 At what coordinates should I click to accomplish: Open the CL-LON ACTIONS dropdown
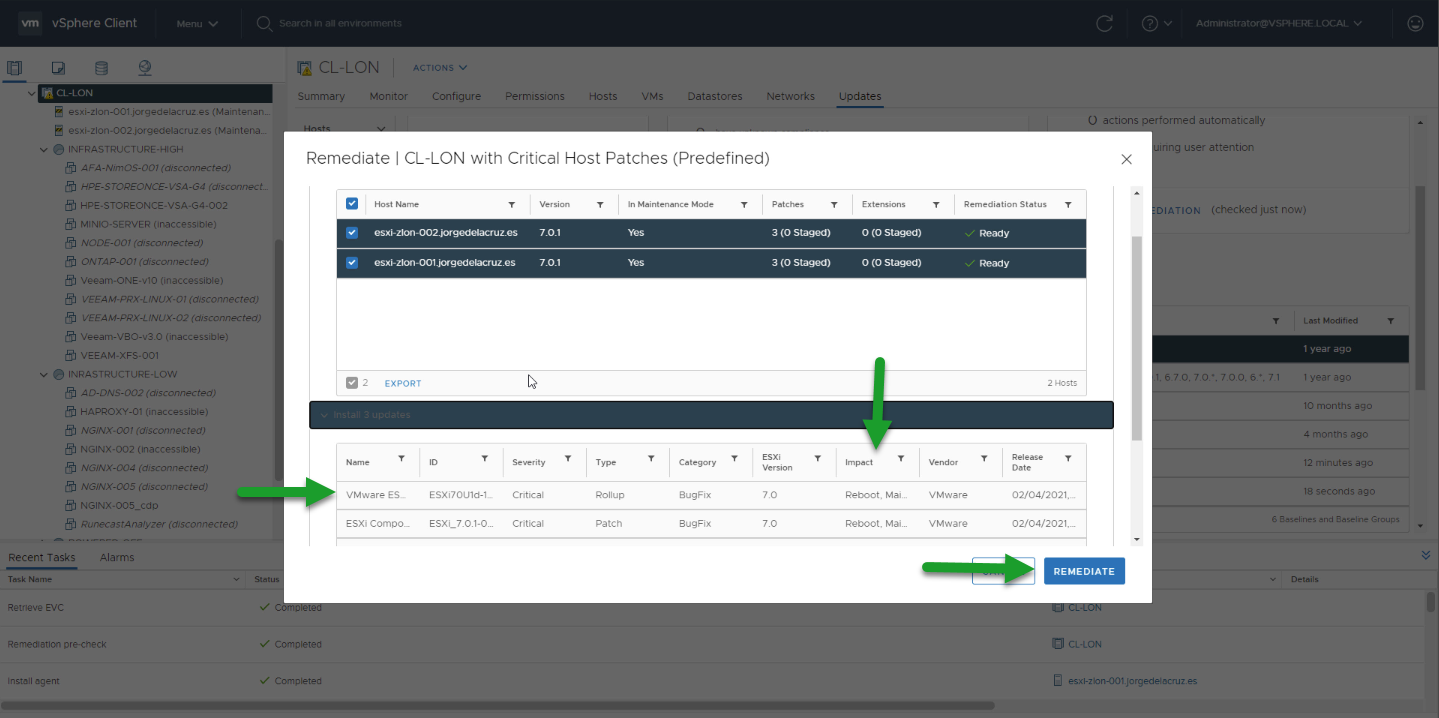tap(440, 68)
